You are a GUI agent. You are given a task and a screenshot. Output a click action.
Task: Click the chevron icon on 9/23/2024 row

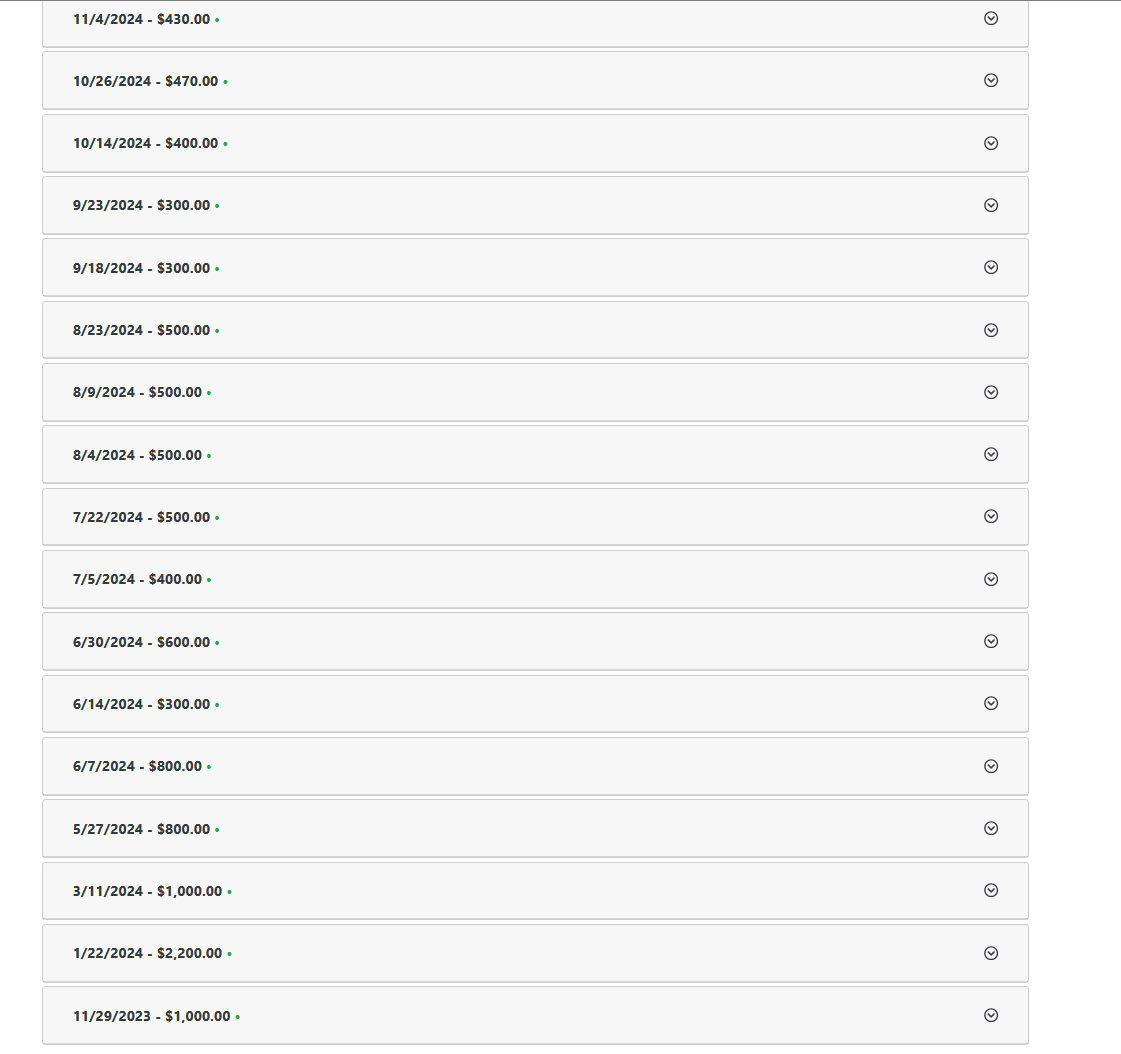coord(991,205)
